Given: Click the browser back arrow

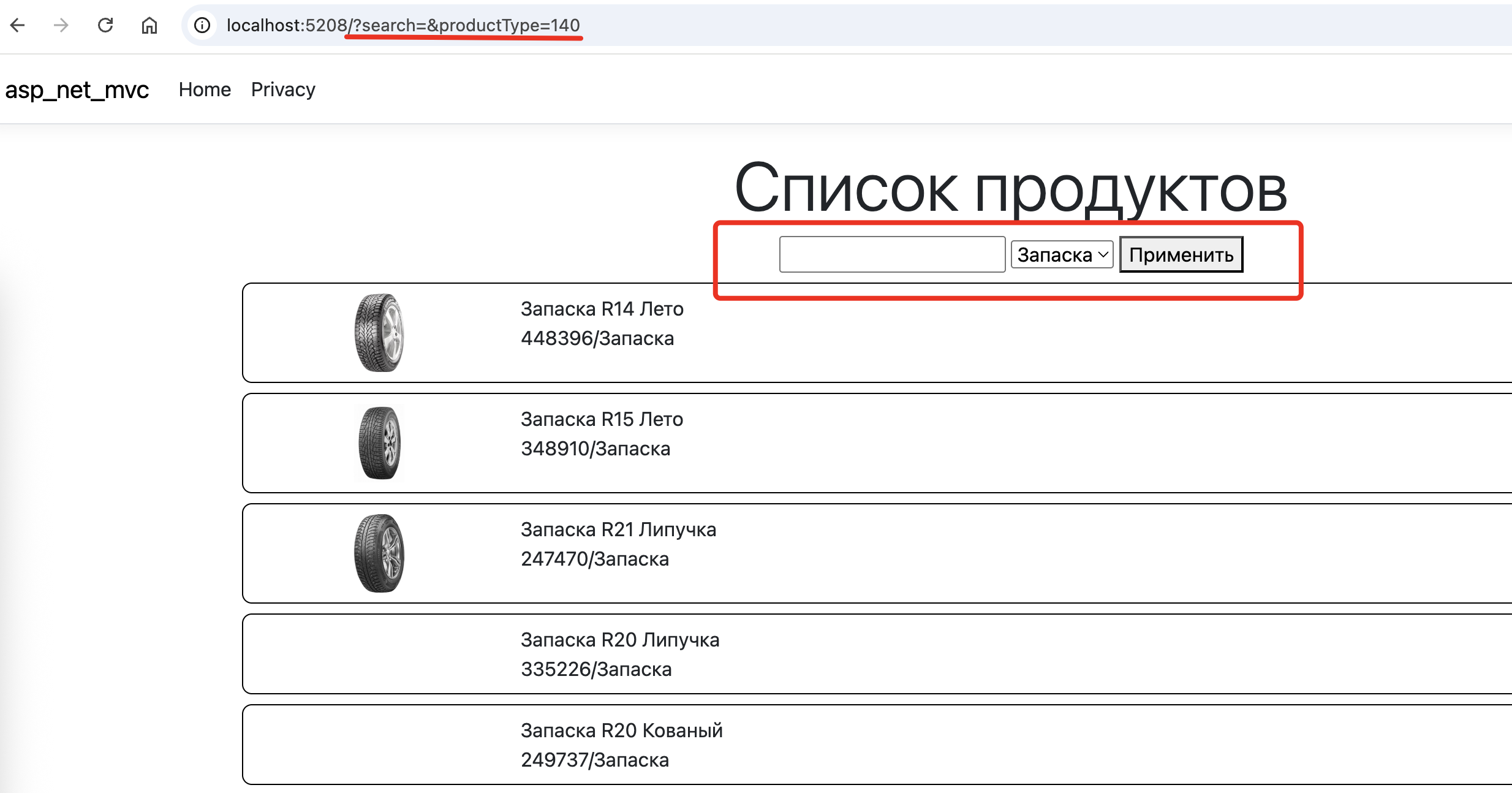Looking at the screenshot, I should 18,25.
